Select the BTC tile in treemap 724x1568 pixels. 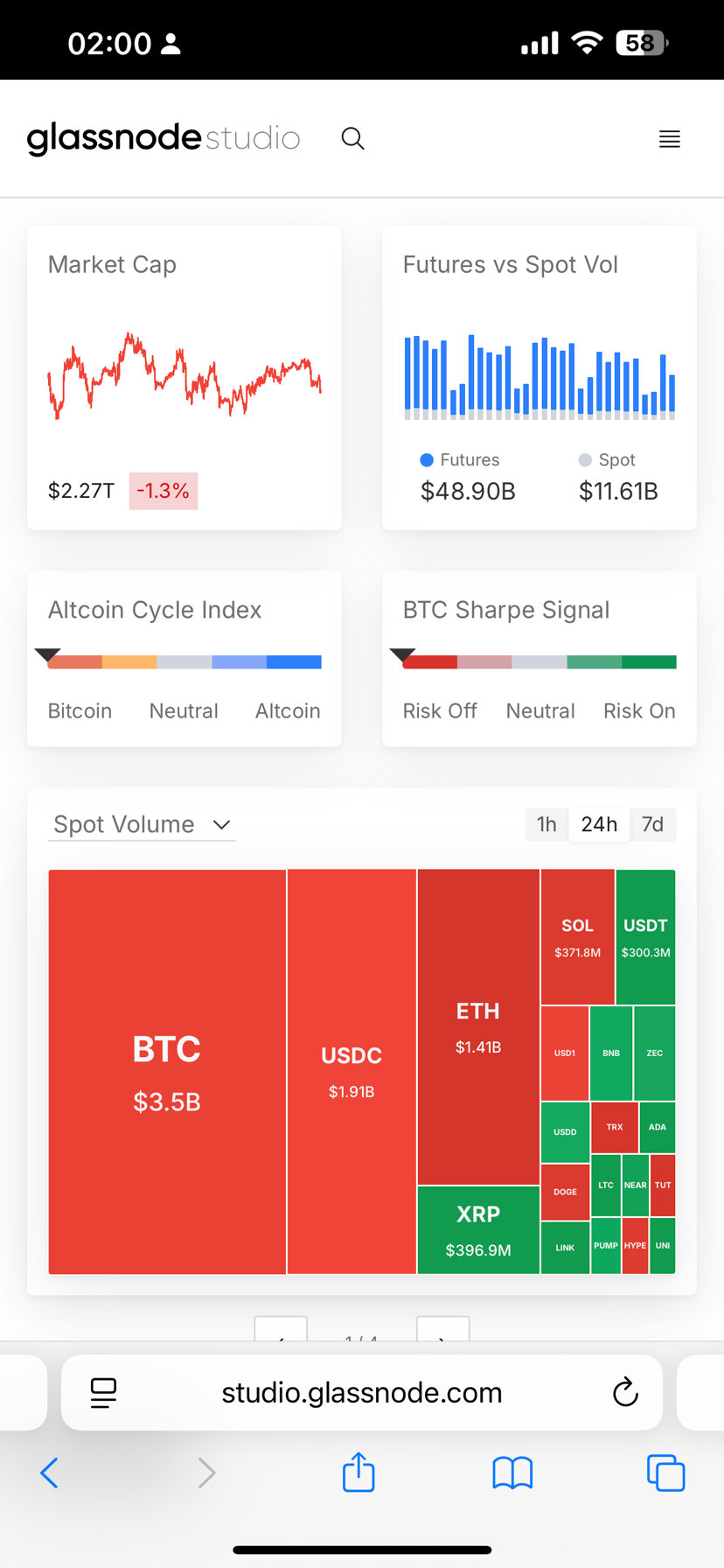click(167, 1072)
